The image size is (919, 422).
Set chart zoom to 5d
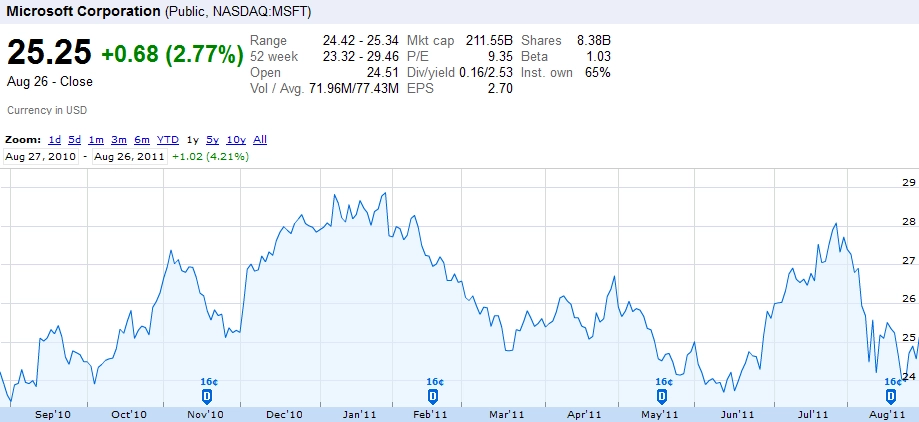pyautogui.click(x=74, y=139)
